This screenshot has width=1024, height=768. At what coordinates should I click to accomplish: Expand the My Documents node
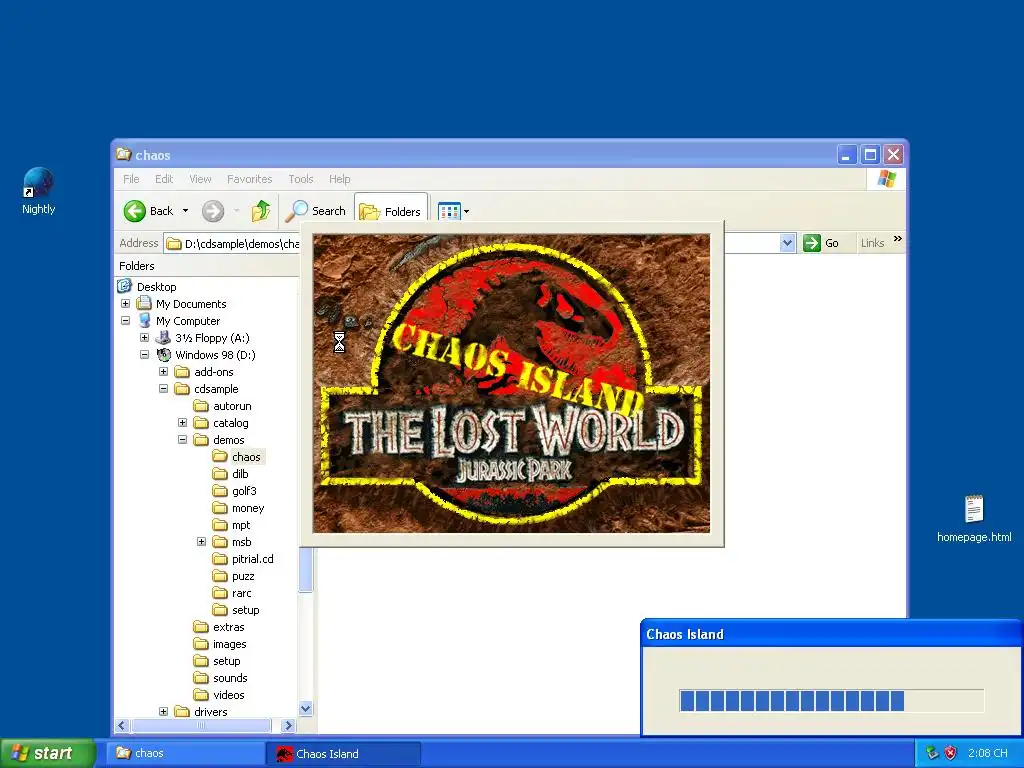[x=125, y=304]
